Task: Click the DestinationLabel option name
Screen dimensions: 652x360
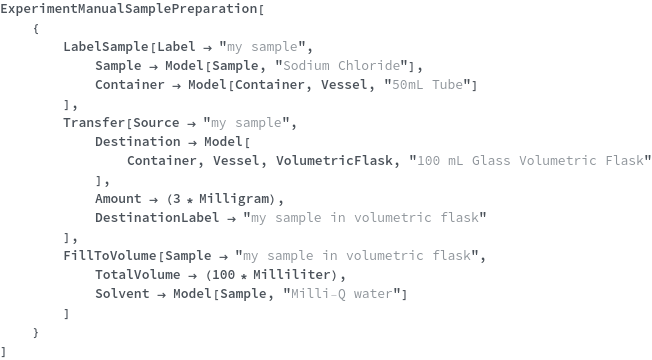Action: (157, 218)
